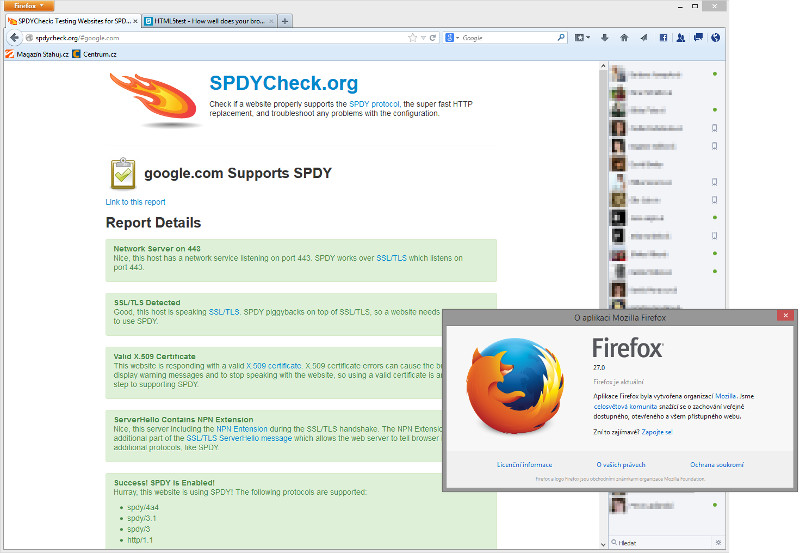Click the paper plane share icon

[643, 38]
